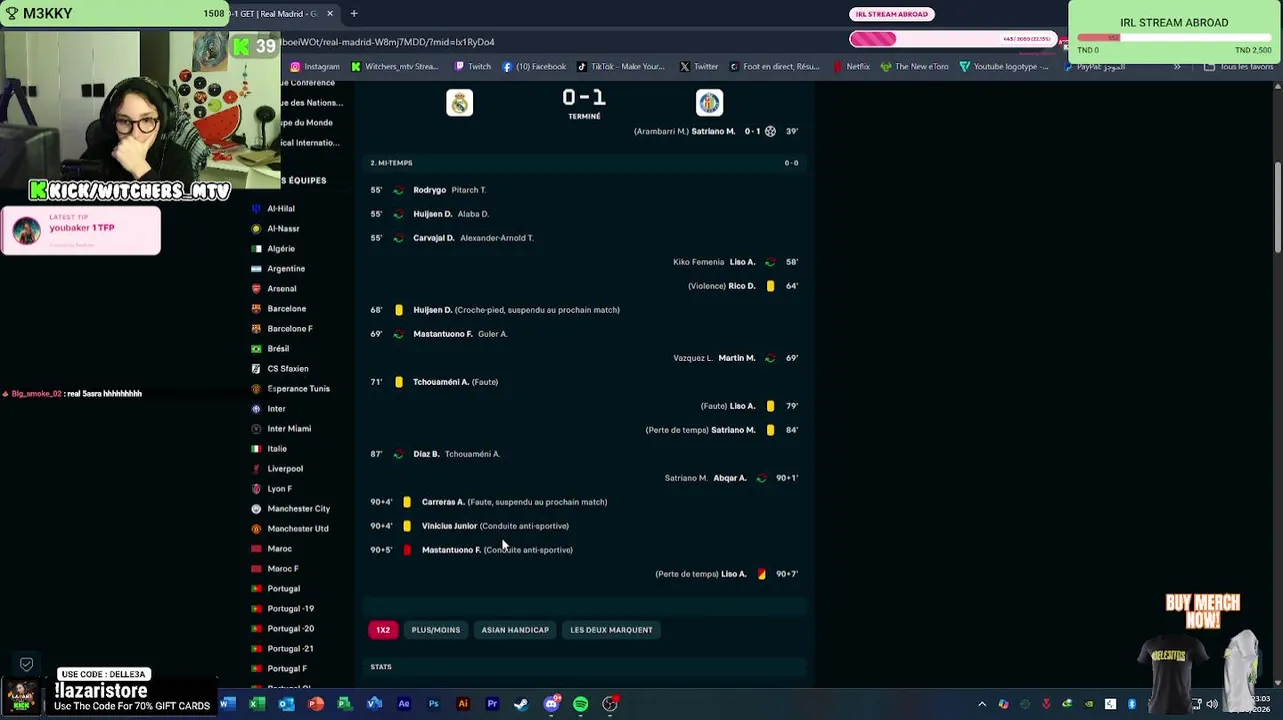The height and width of the screenshot is (720, 1283).
Task: Click the browser address bar URL
Action: (390, 42)
